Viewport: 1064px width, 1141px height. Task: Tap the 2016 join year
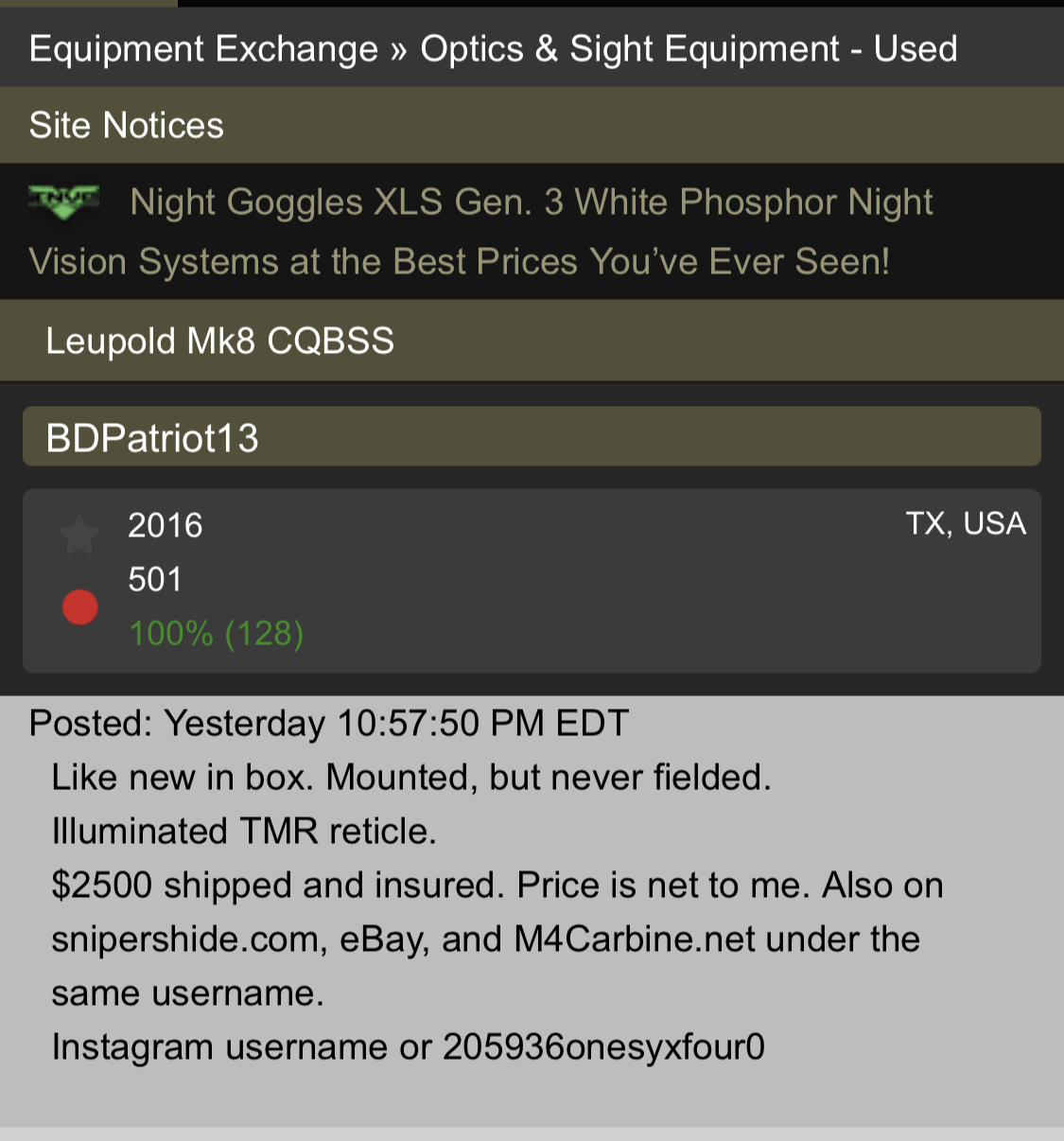[x=166, y=526]
